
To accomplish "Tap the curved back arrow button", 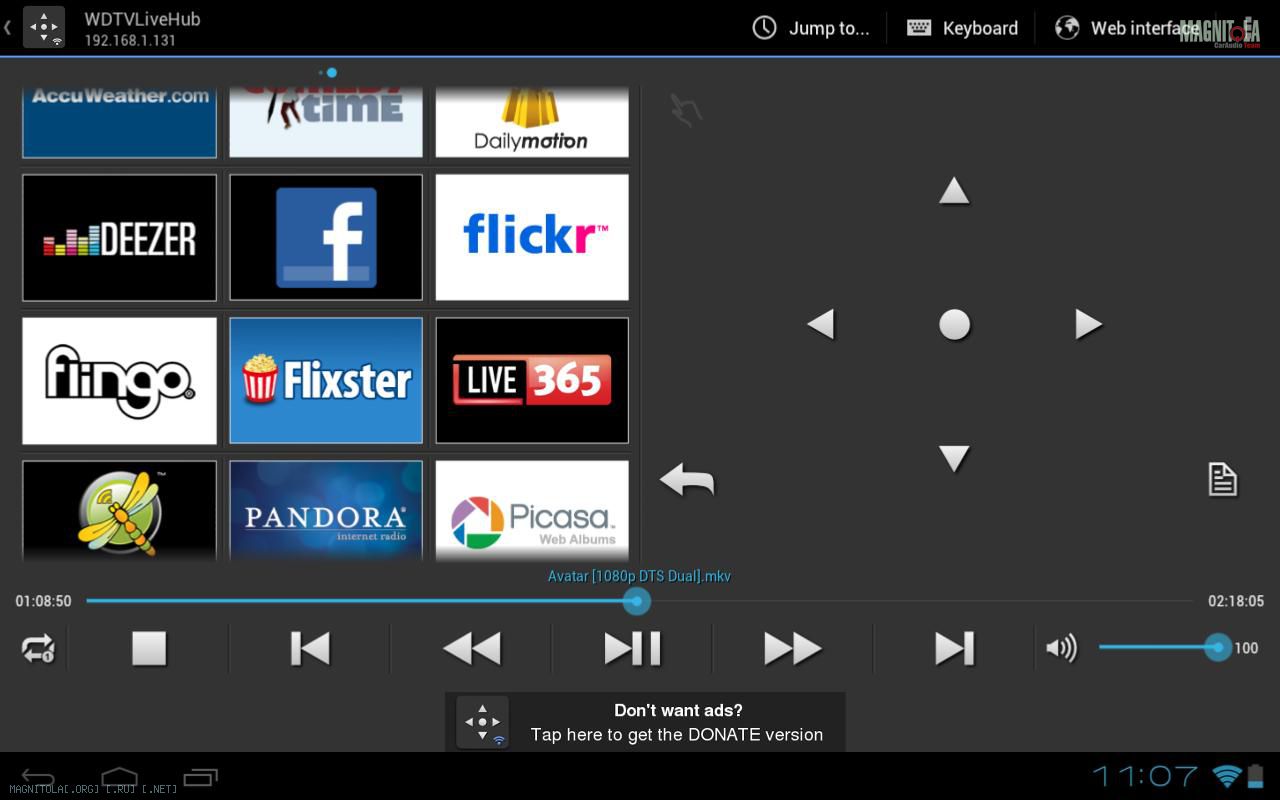I will 688,480.
